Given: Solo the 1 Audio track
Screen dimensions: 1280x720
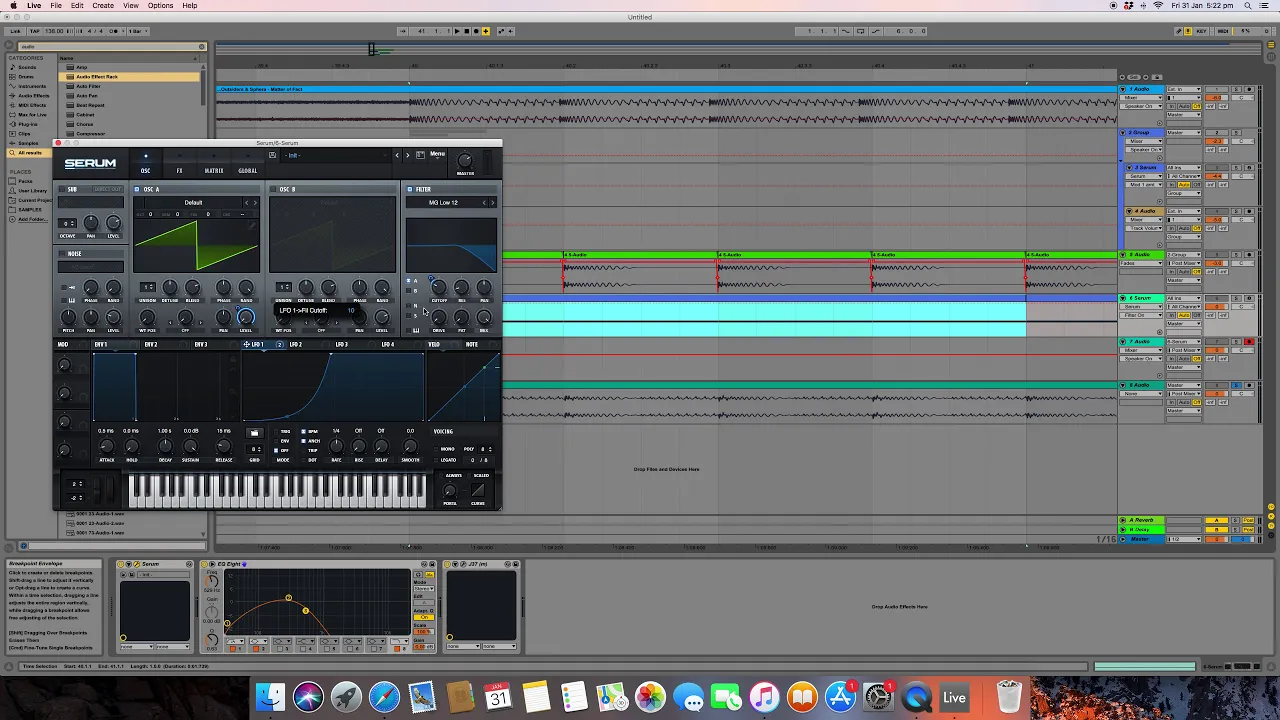Looking at the screenshot, I should 1236,89.
